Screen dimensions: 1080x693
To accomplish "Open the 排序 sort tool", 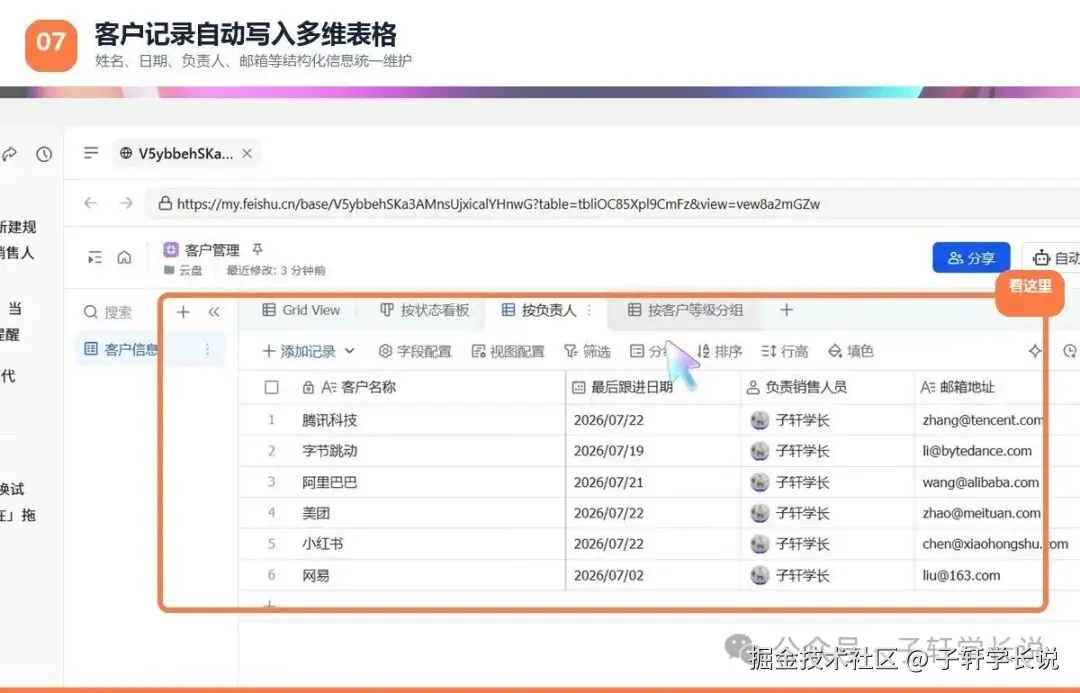I will [720, 351].
